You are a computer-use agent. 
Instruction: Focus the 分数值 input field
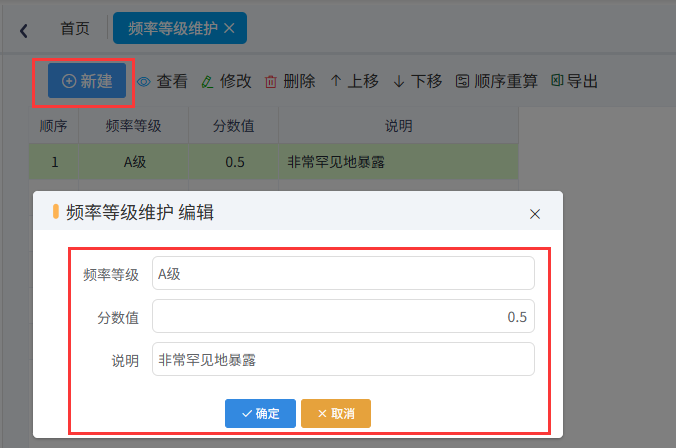pyautogui.click(x=343, y=316)
